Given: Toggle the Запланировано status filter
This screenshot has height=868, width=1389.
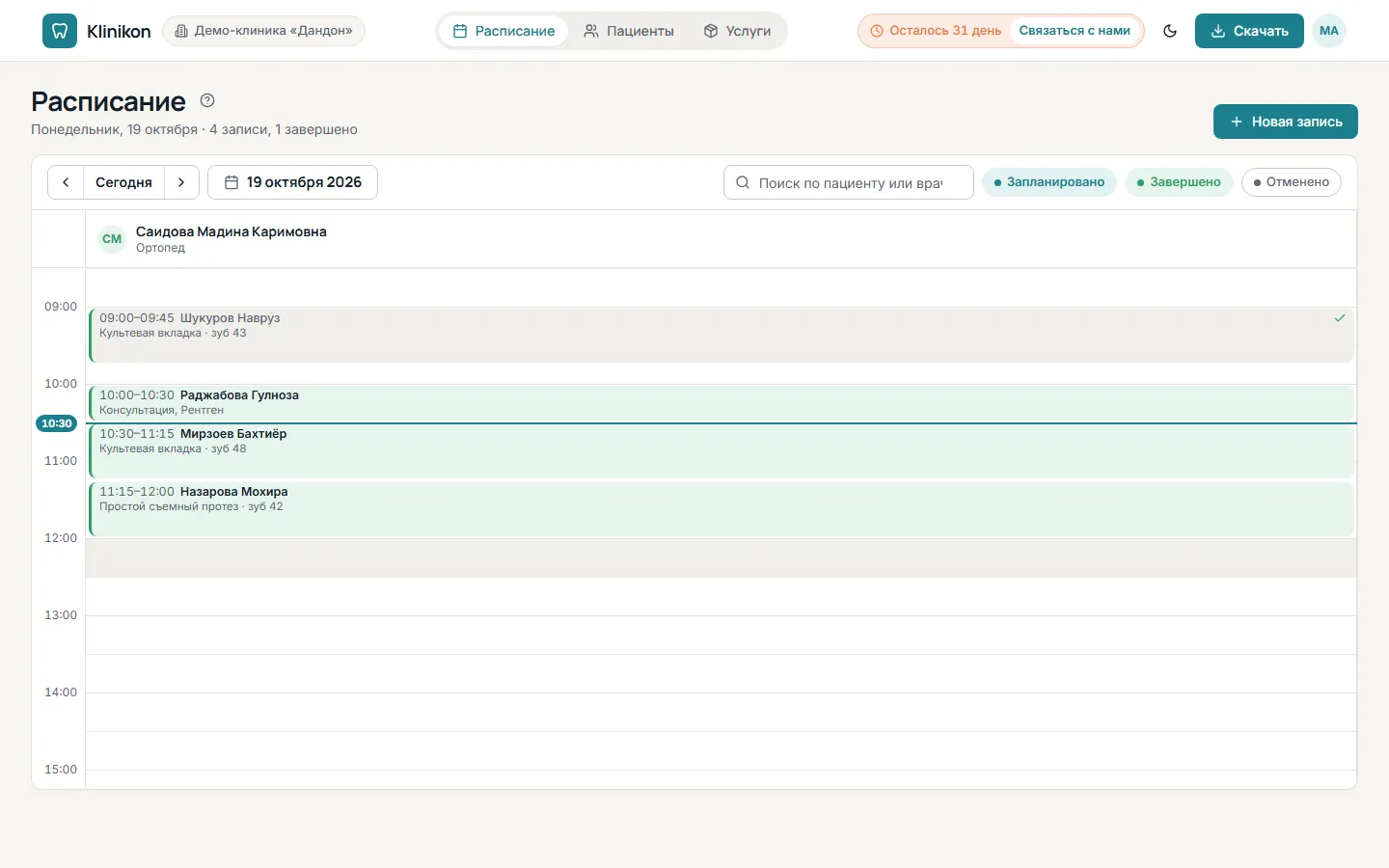Looking at the screenshot, I should (x=1049, y=182).
